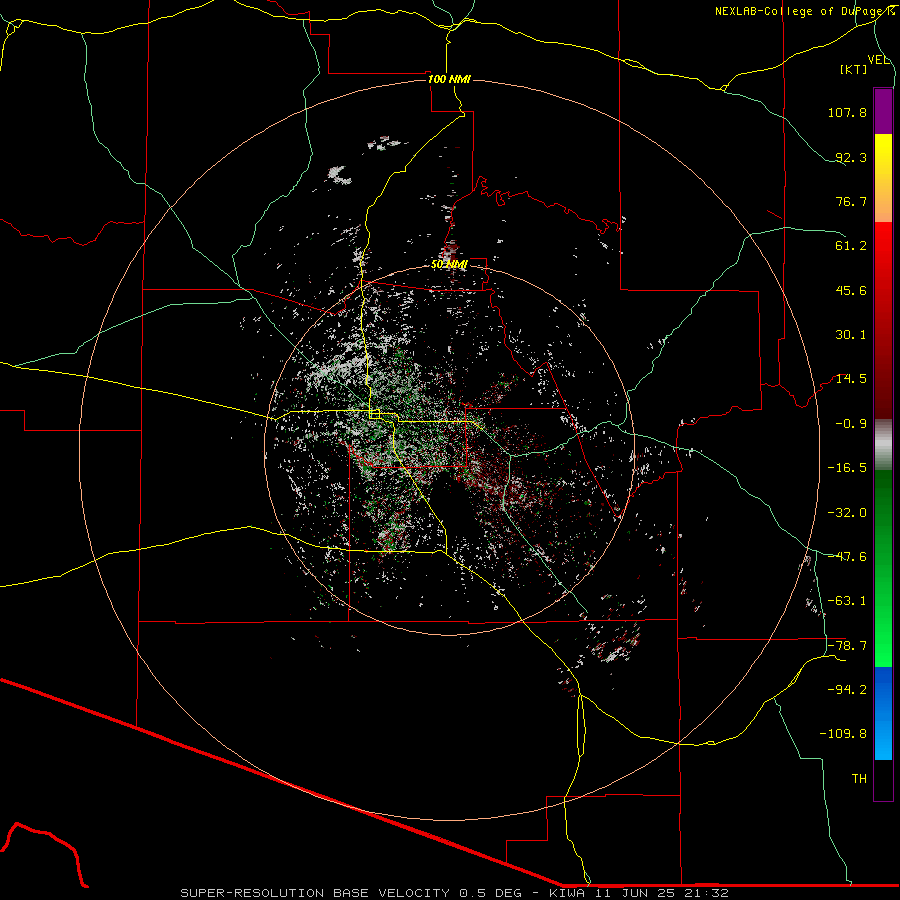Click the yellow-orange segment of velocity color bar
This screenshot has height=900, width=900.
883,178
